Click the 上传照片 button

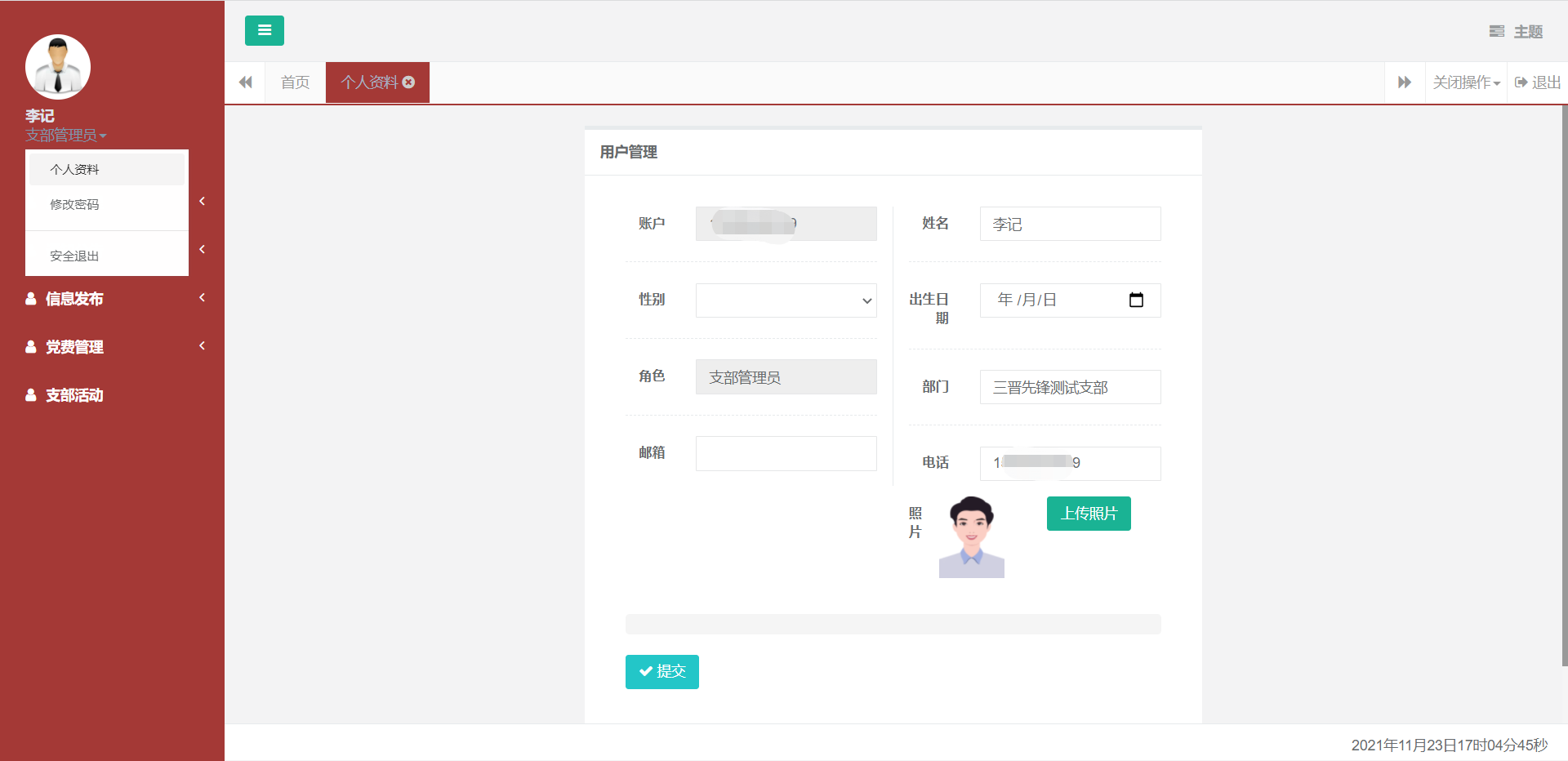(x=1088, y=514)
